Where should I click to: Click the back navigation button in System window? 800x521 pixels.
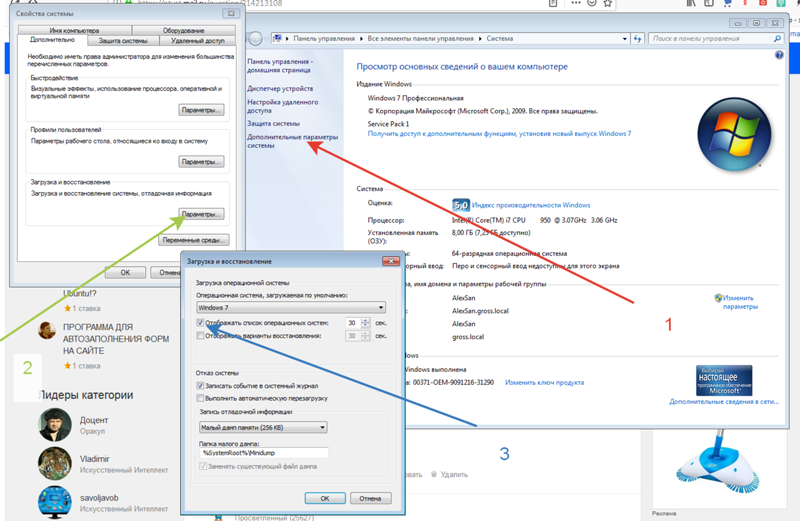[255, 38]
